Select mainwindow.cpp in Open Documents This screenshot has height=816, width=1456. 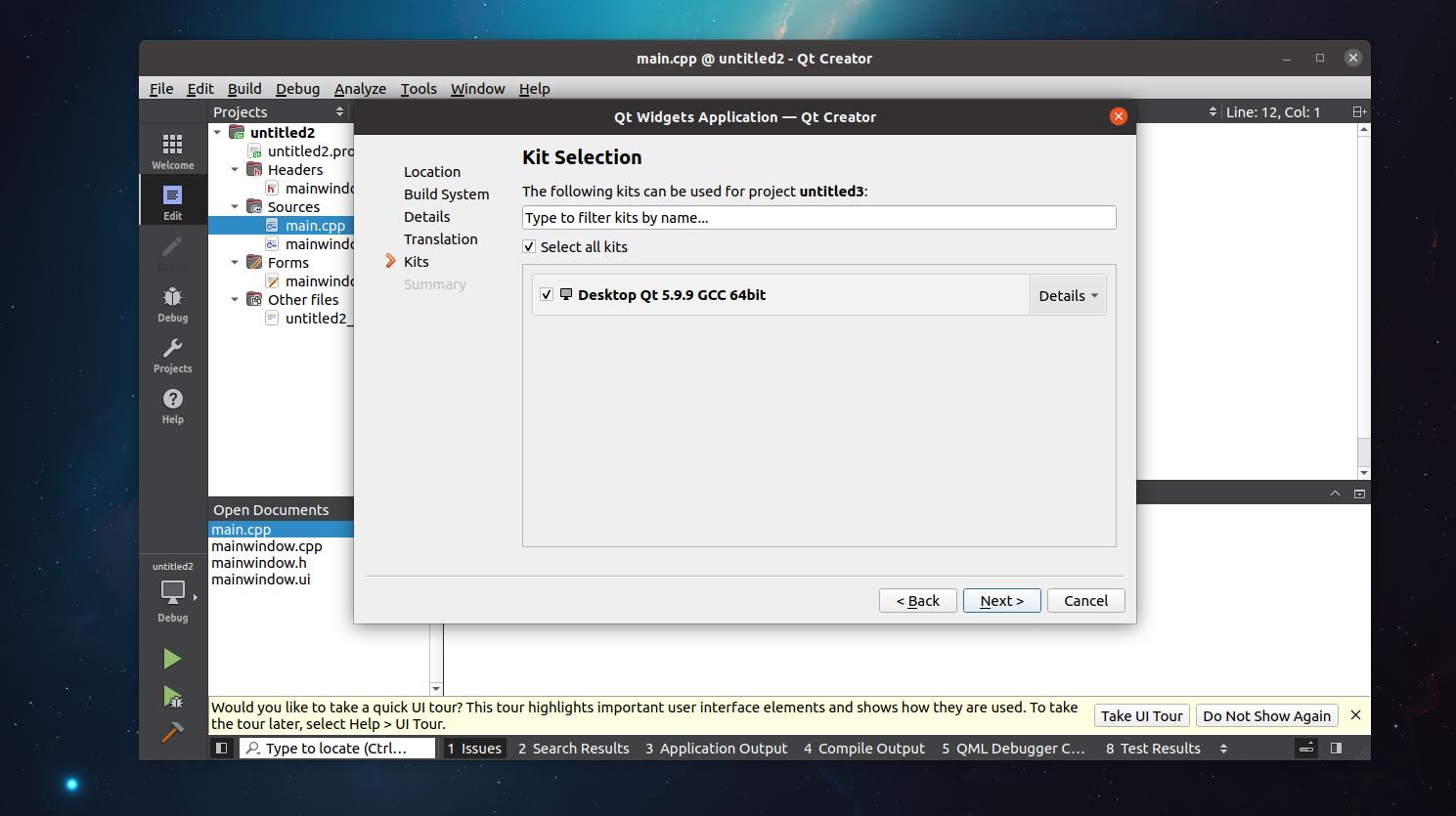point(266,545)
